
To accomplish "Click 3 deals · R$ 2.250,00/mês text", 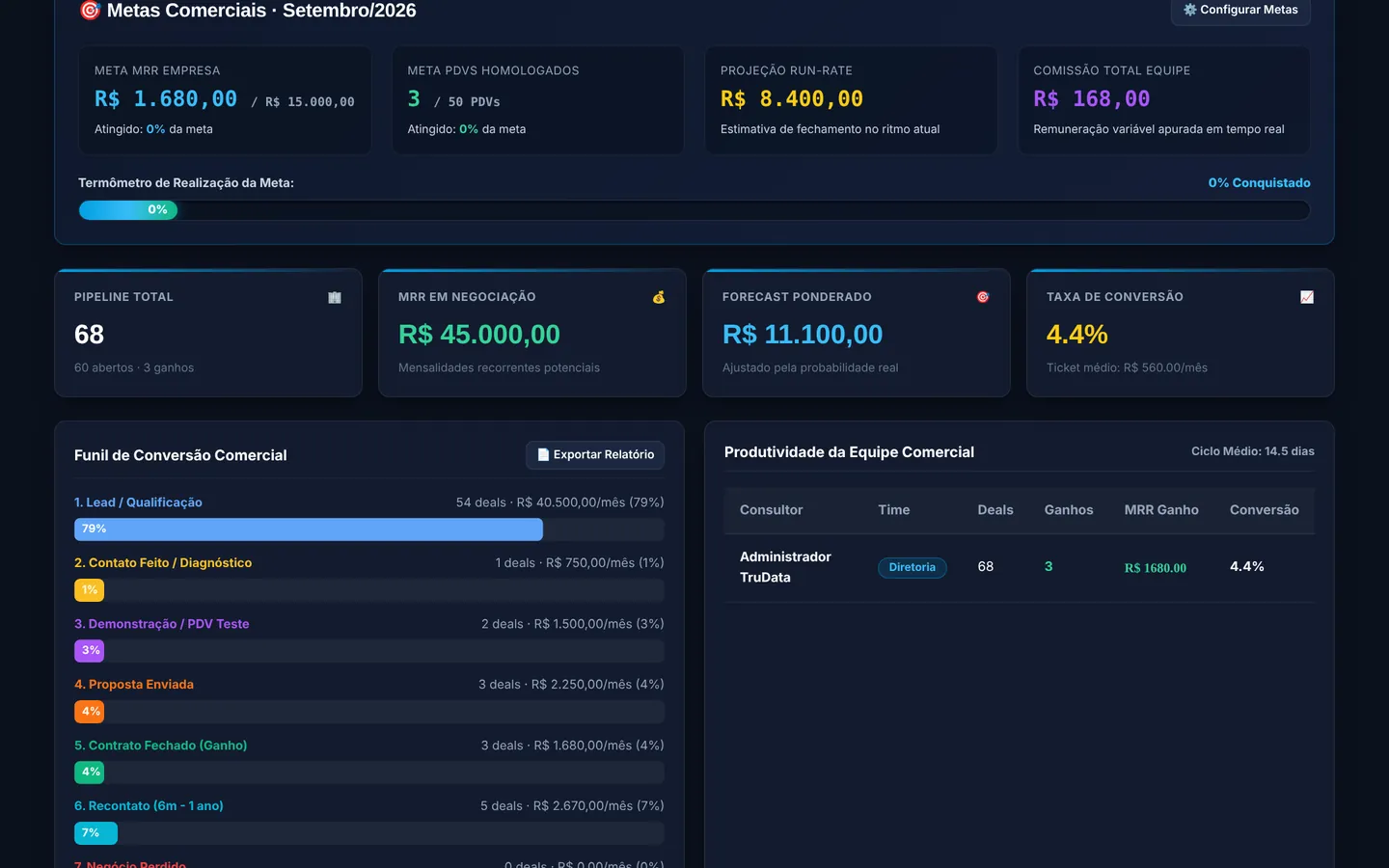I will (x=571, y=685).
